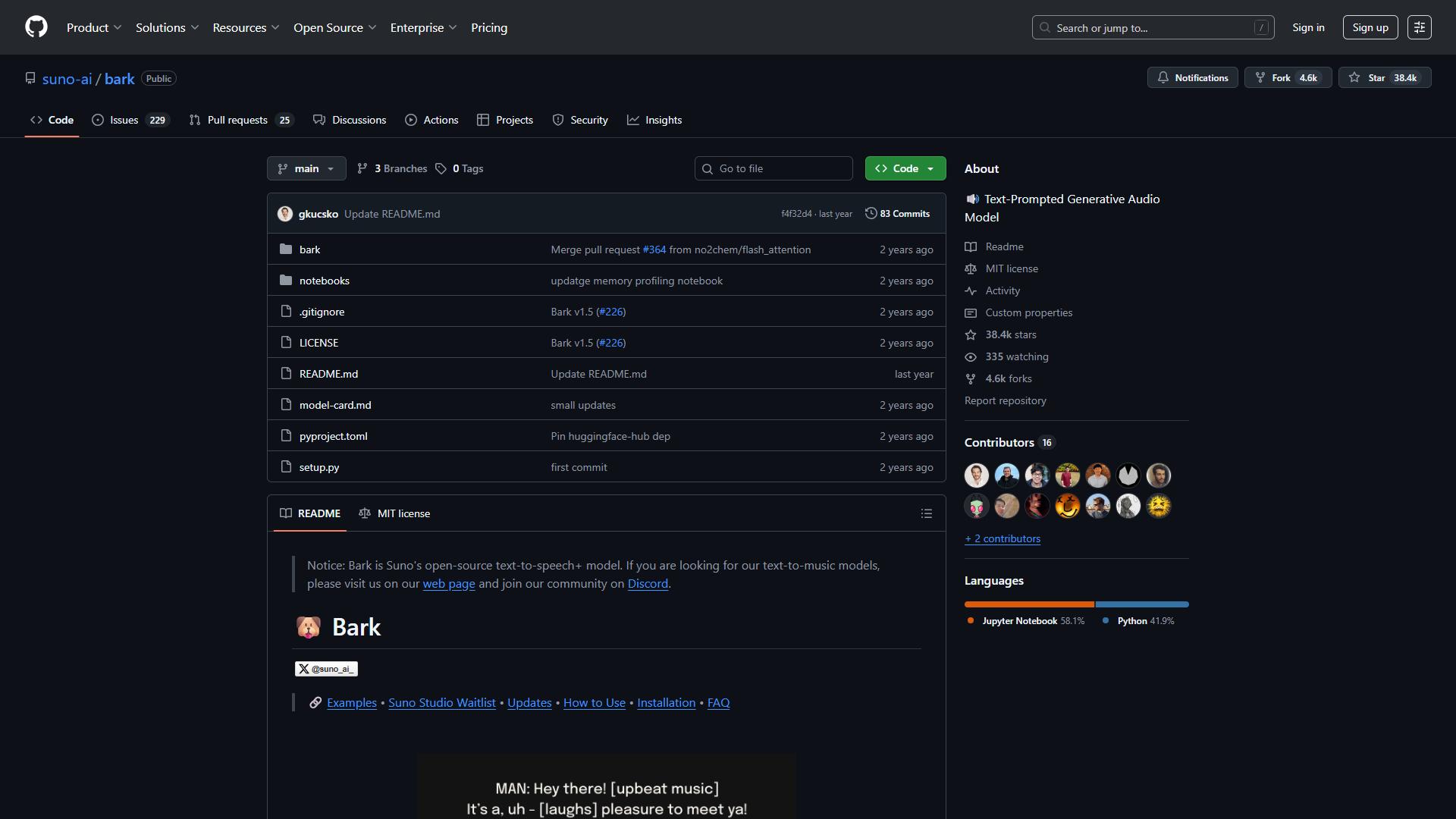
Task: Fork the bark repository
Action: tap(1288, 77)
